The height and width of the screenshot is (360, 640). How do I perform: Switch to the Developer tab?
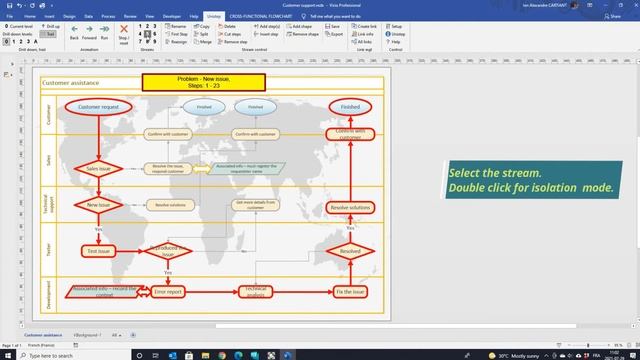pos(172,16)
